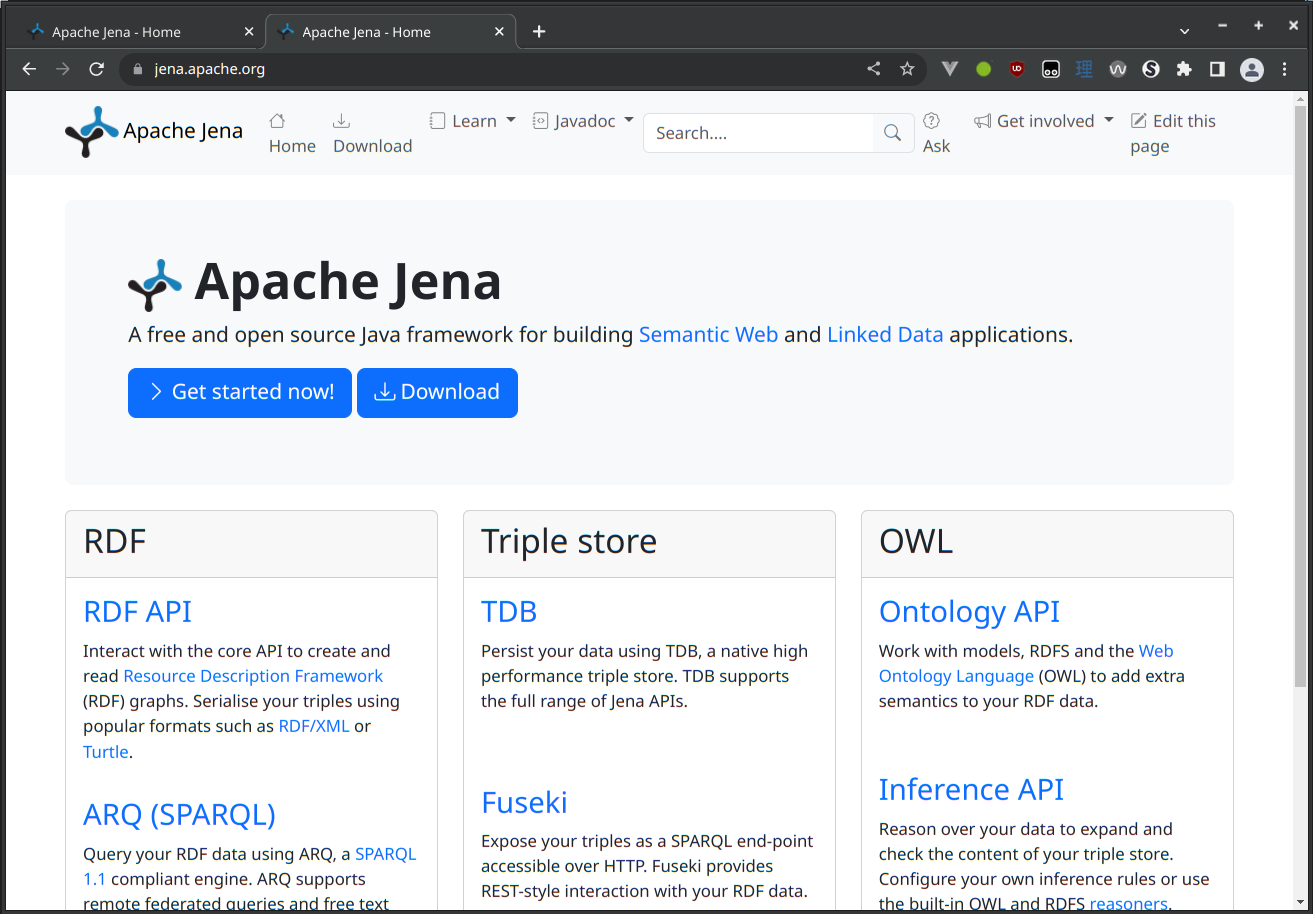
Task: Open Edit this page nav link
Action: (1173, 133)
